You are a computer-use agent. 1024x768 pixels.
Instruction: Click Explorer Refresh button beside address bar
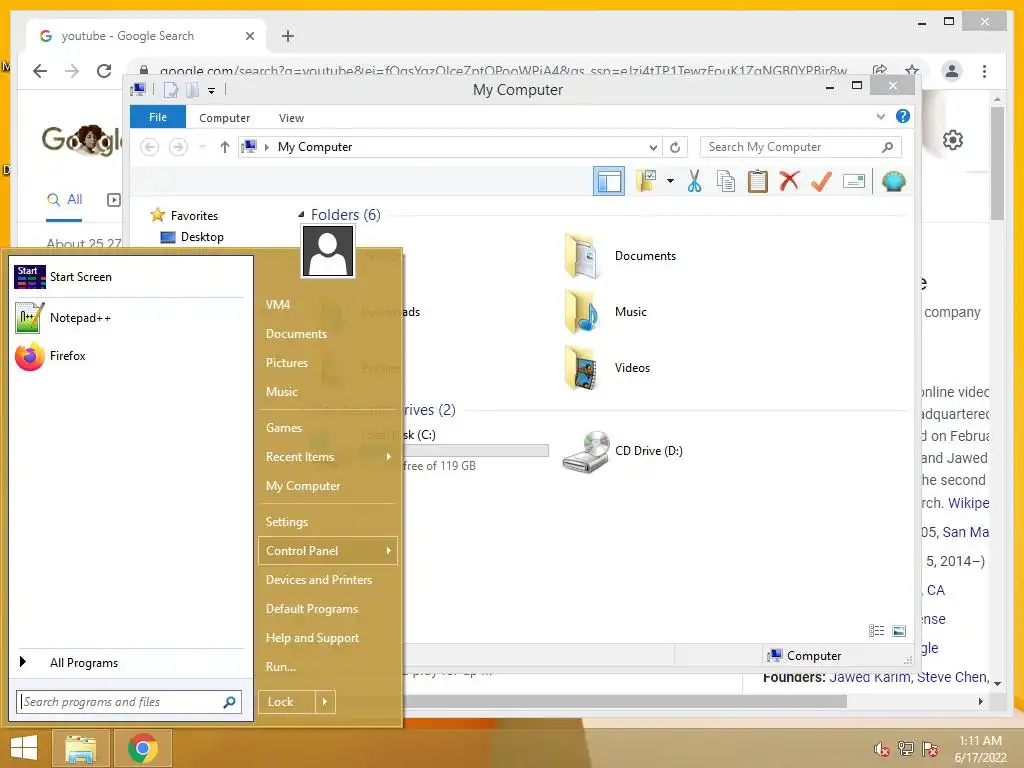[675, 148]
